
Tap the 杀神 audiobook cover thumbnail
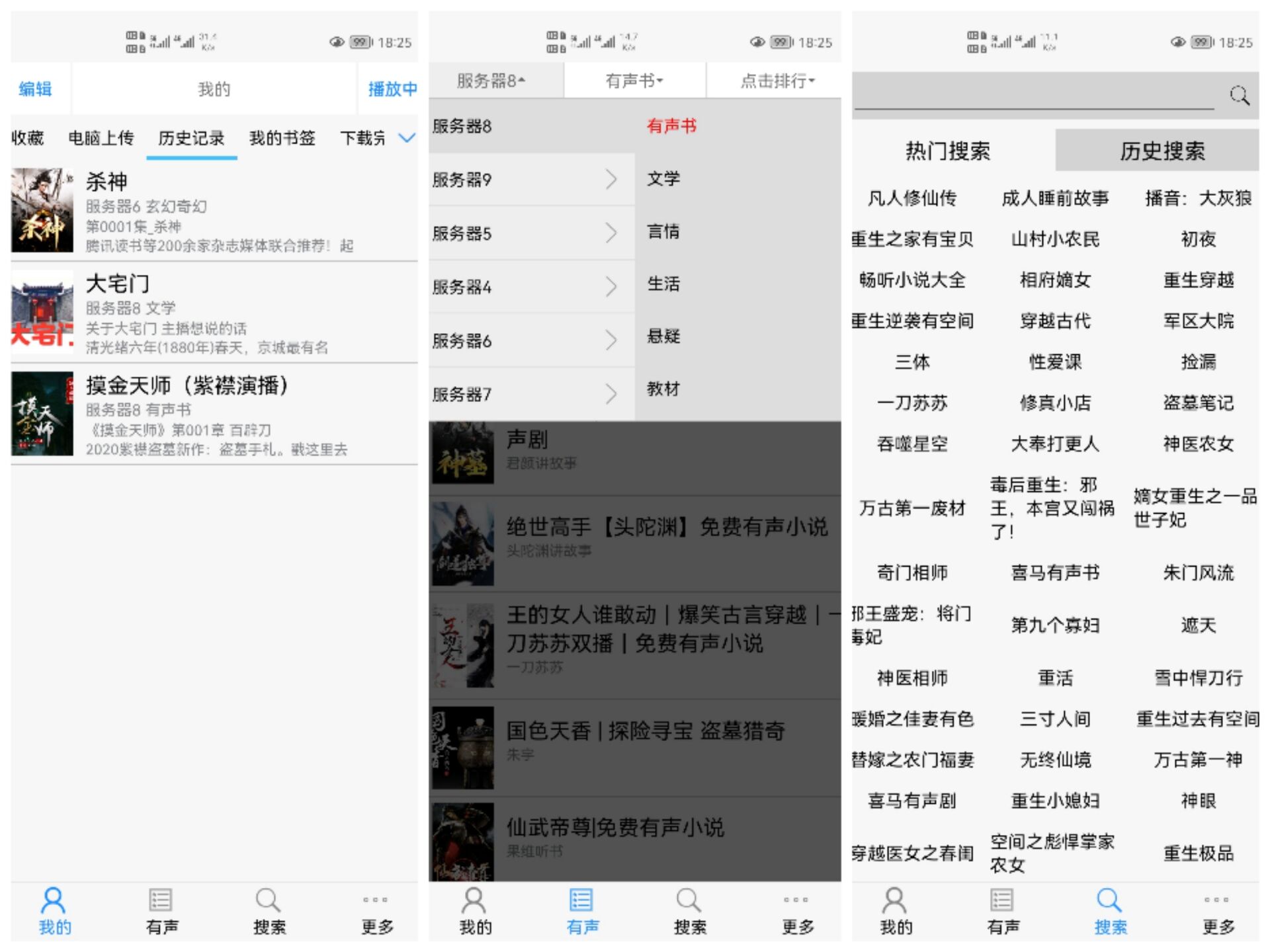point(42,210)
